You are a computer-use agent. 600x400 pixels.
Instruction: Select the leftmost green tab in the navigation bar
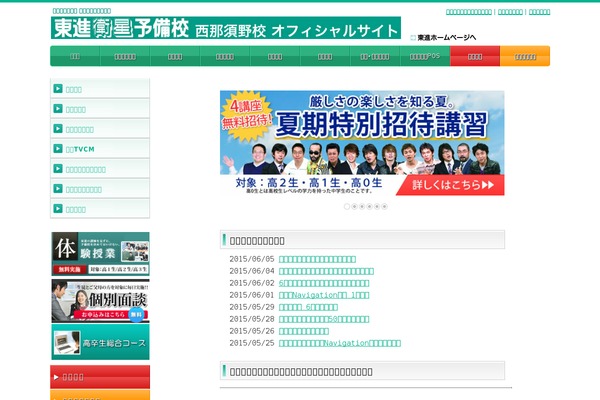coord(75,56)
